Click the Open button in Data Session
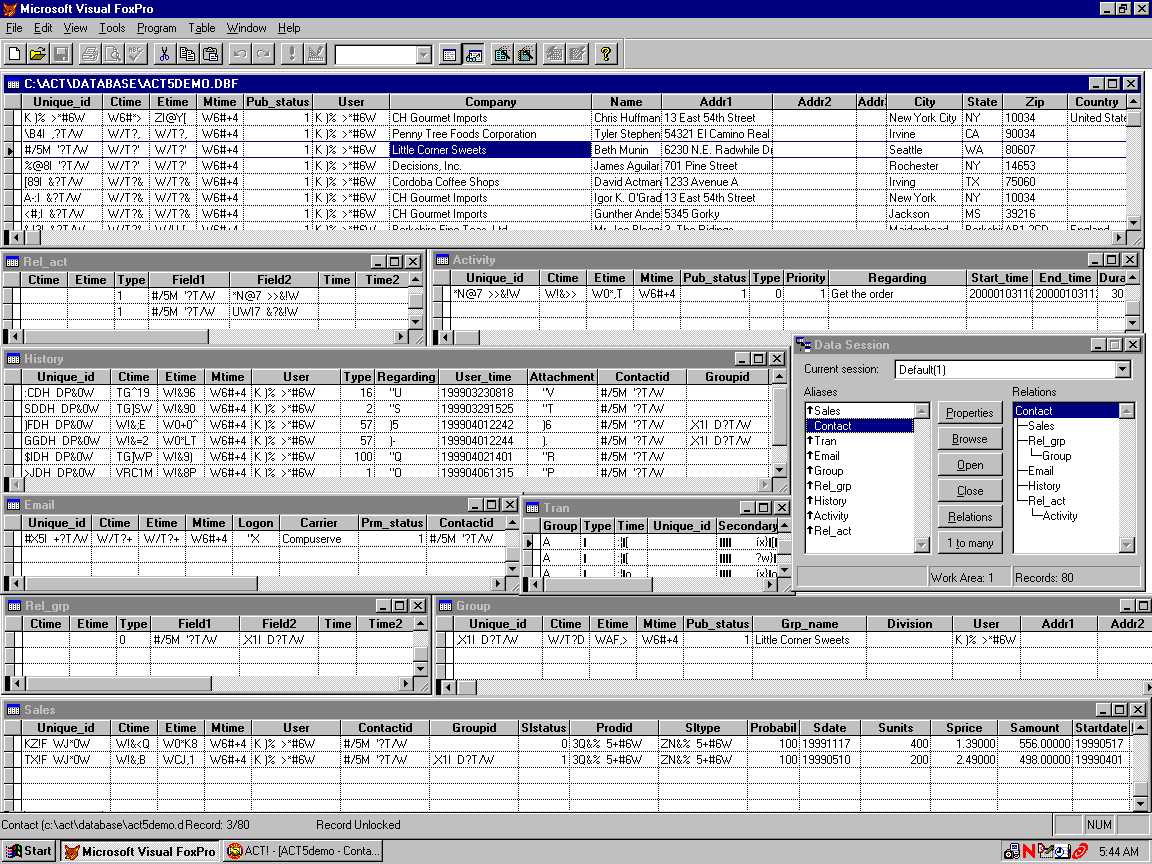This screenshot has height=864, width=1152. [x=970, y=465]
